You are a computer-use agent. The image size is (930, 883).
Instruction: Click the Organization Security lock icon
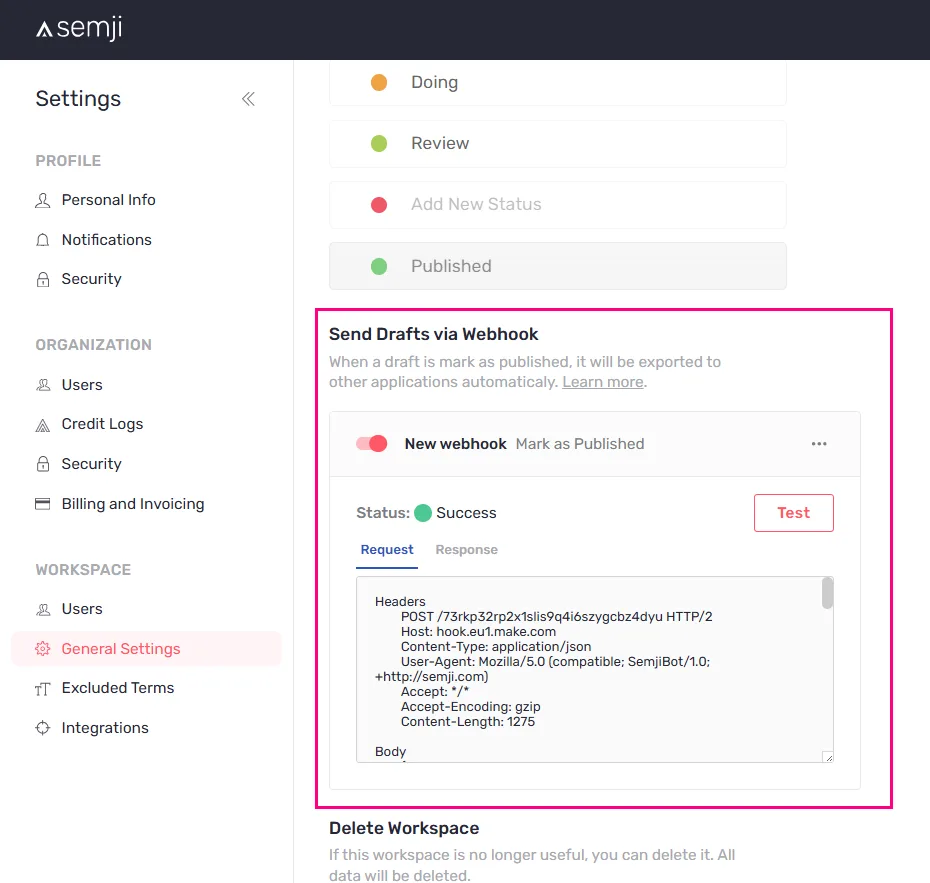tap(43, 464)
